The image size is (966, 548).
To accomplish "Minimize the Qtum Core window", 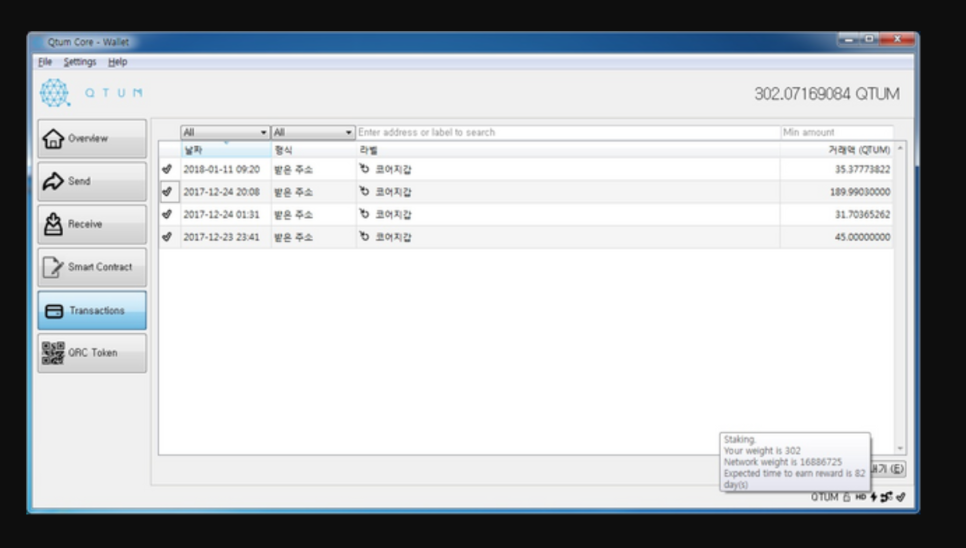I will [848, 39].
